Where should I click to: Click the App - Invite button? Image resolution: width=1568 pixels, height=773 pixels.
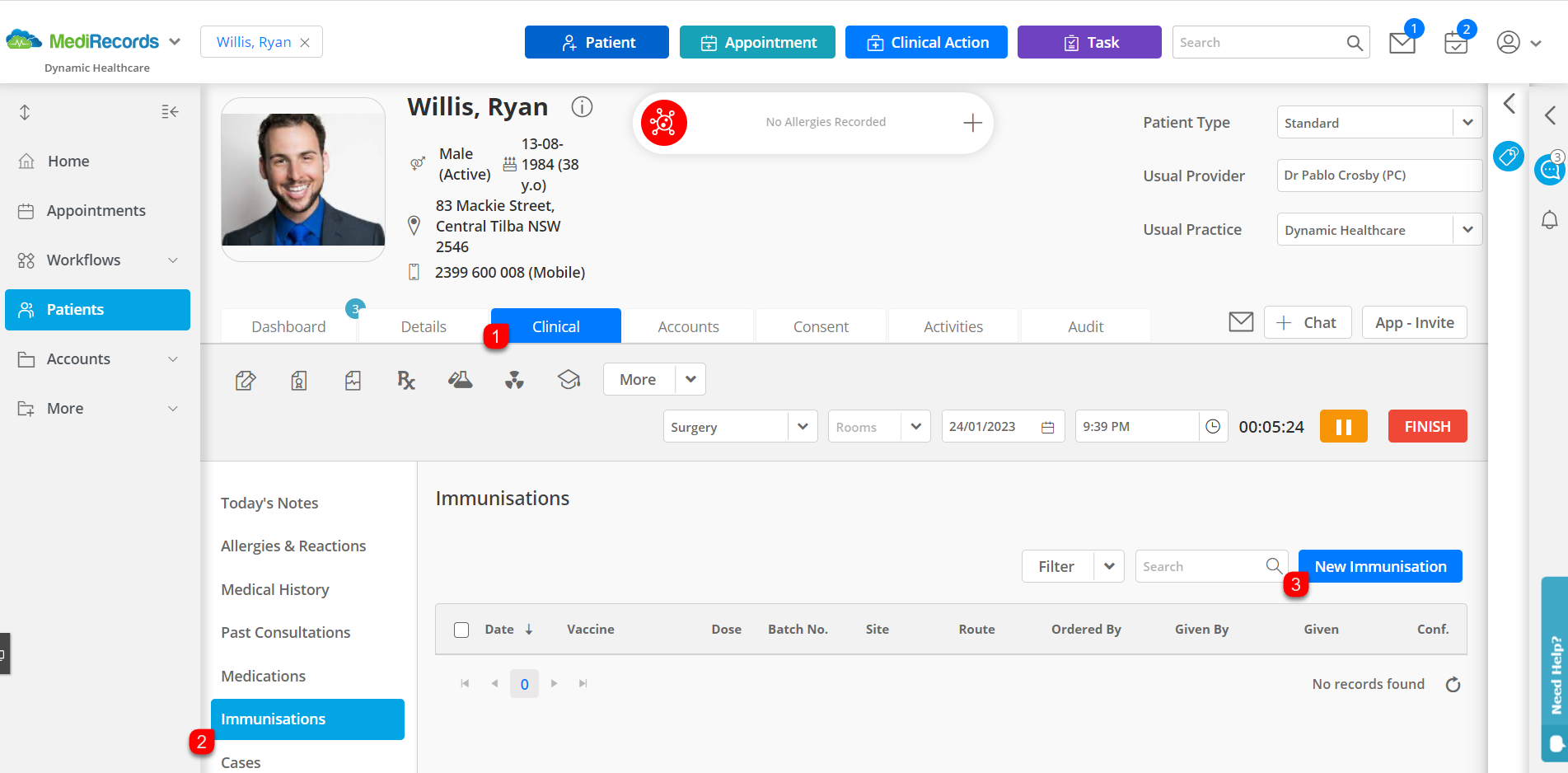pyautogui.click(x=1415, y=322)
